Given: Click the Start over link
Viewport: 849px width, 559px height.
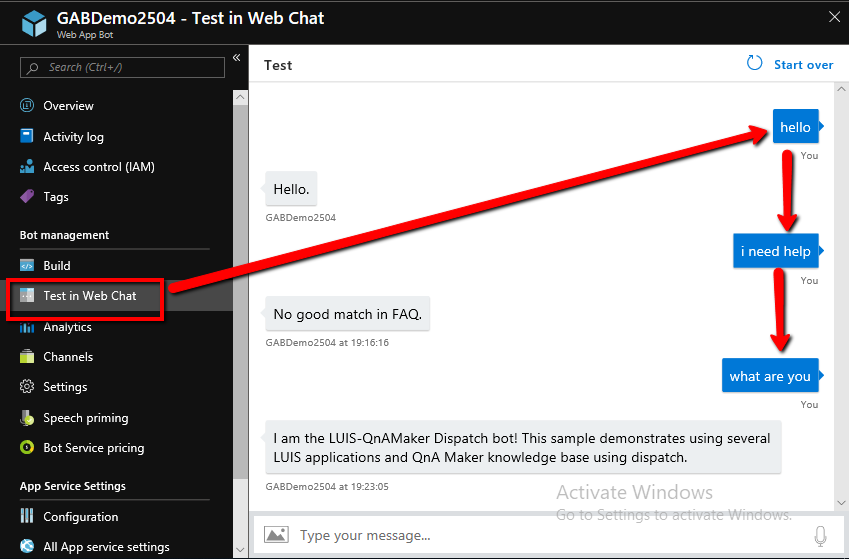Looking at the screenshot, I should tap(803, 64).
